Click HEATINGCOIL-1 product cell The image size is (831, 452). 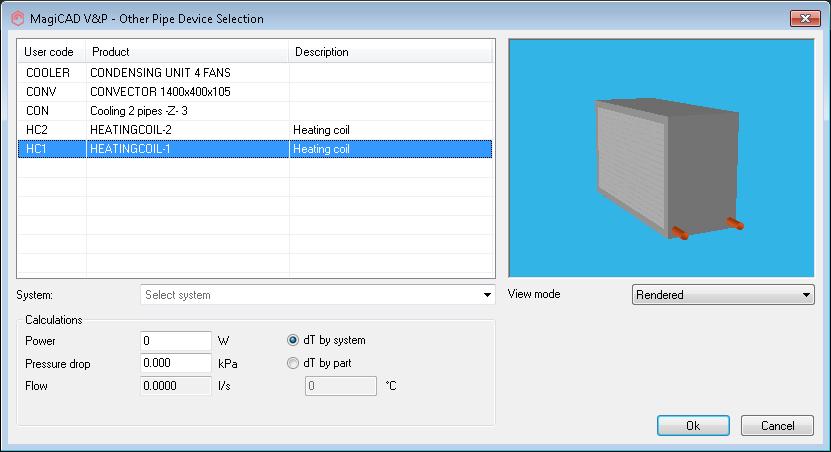coord(188,149)
